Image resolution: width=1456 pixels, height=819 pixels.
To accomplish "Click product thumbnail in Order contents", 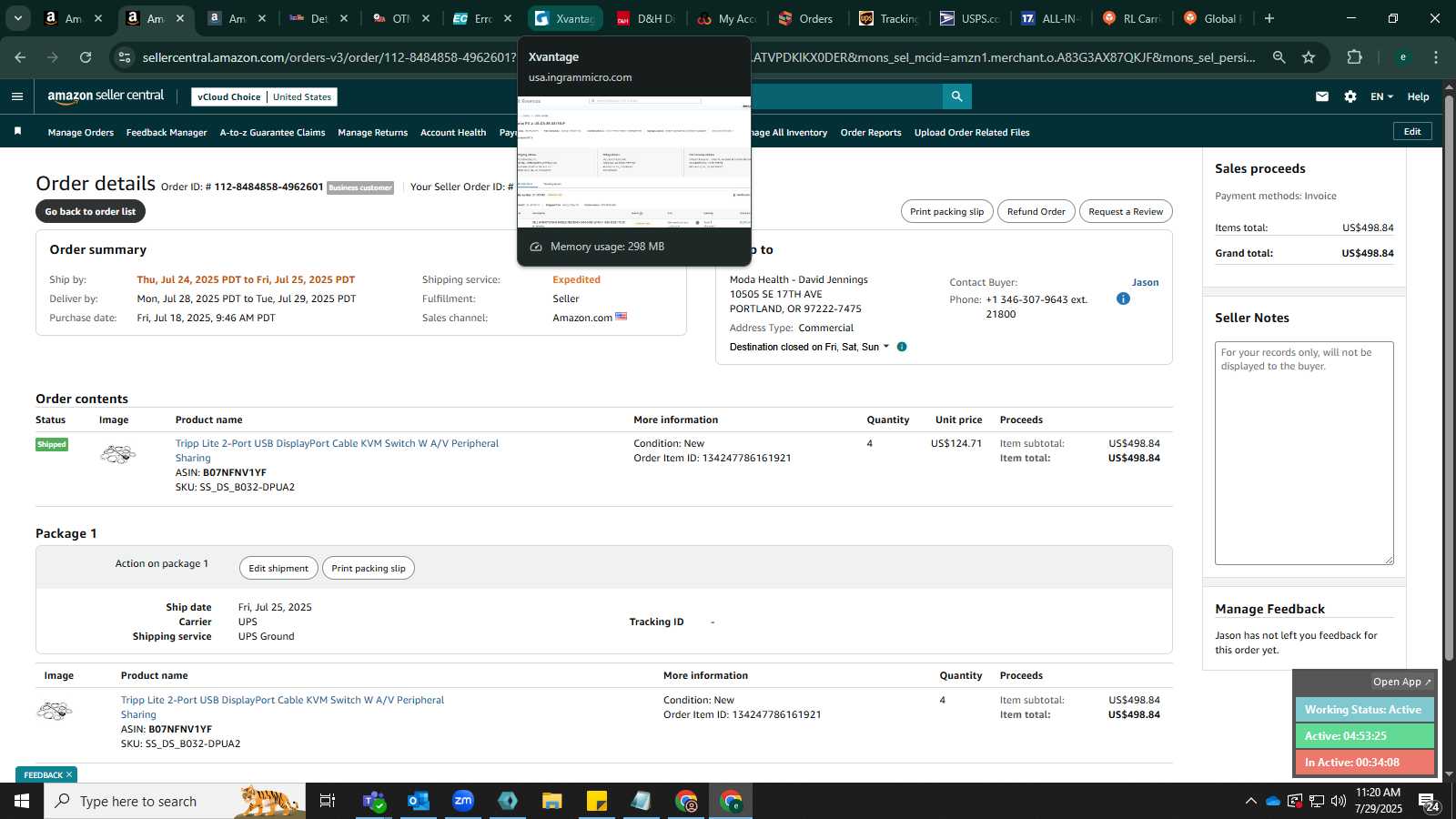I will tap(117, 454).
